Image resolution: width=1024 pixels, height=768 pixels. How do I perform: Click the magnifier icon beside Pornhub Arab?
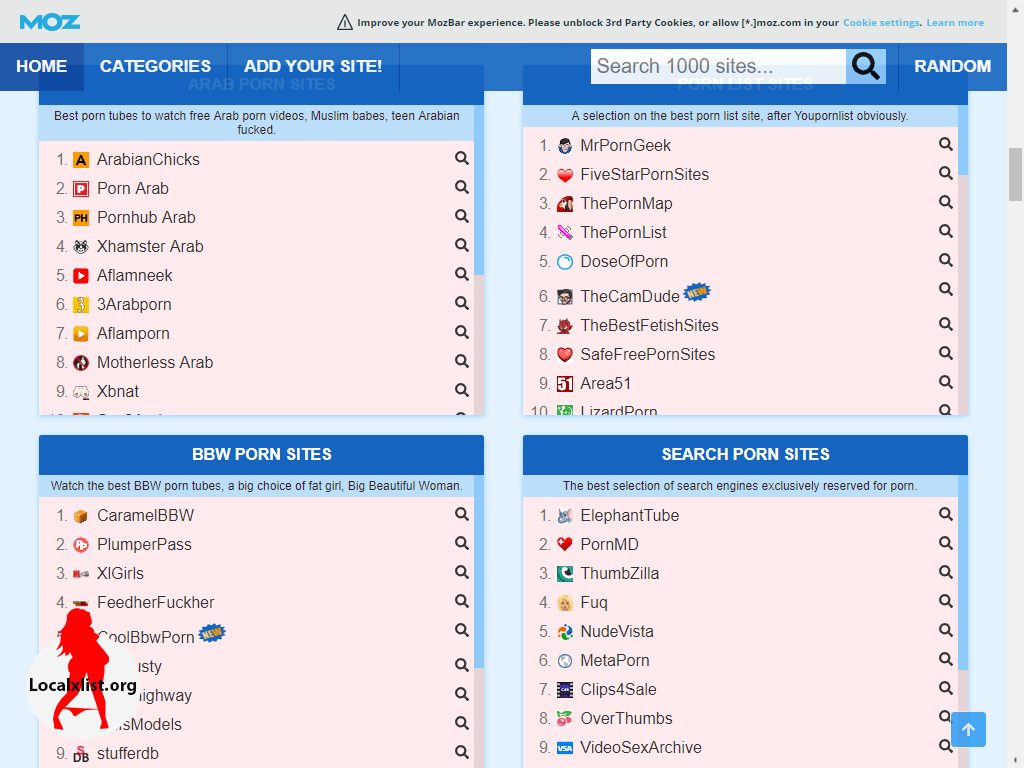(462, 216)
